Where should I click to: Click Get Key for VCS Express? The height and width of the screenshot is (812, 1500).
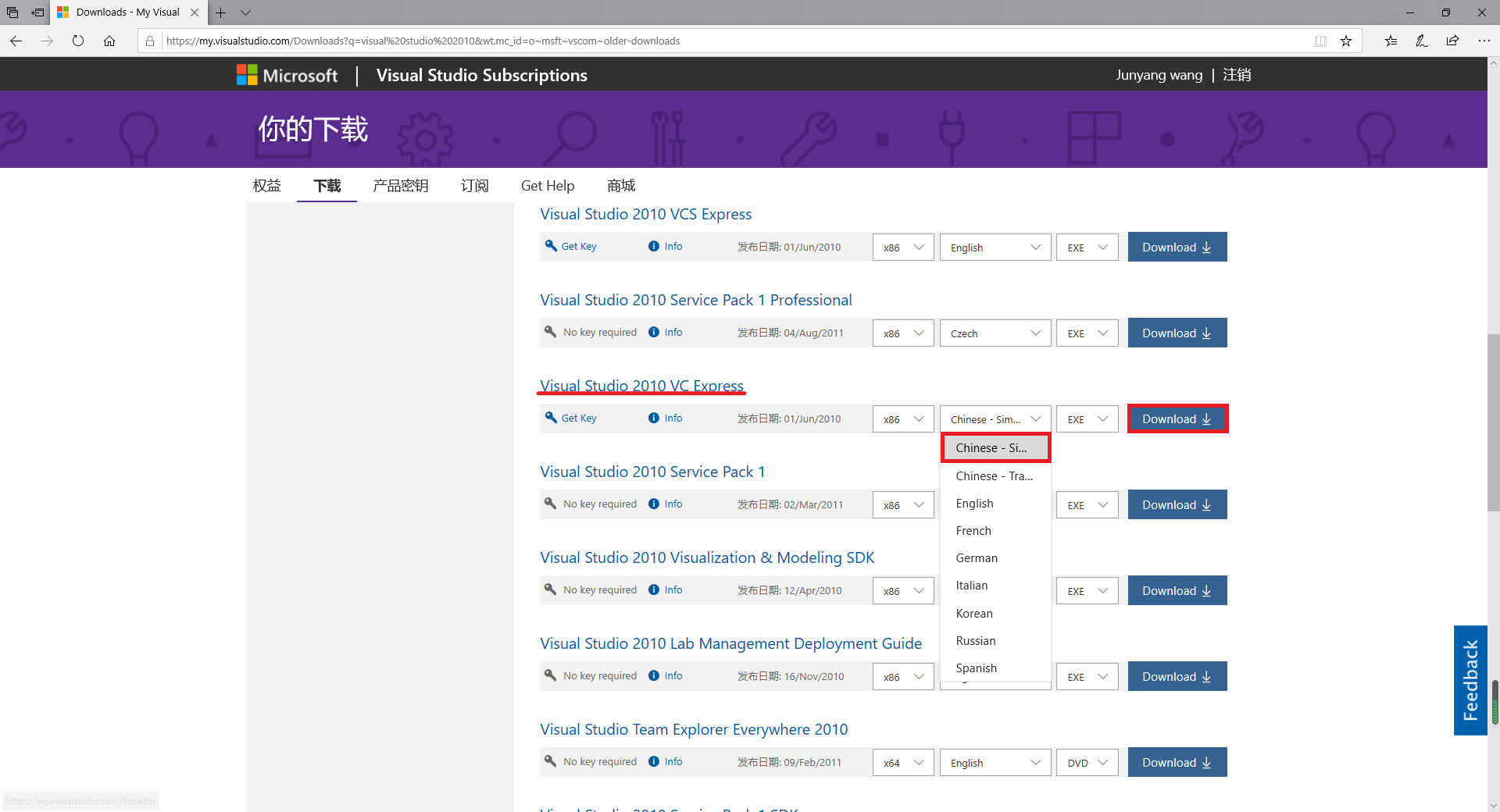pyautogui.click(x=570, y=246)
